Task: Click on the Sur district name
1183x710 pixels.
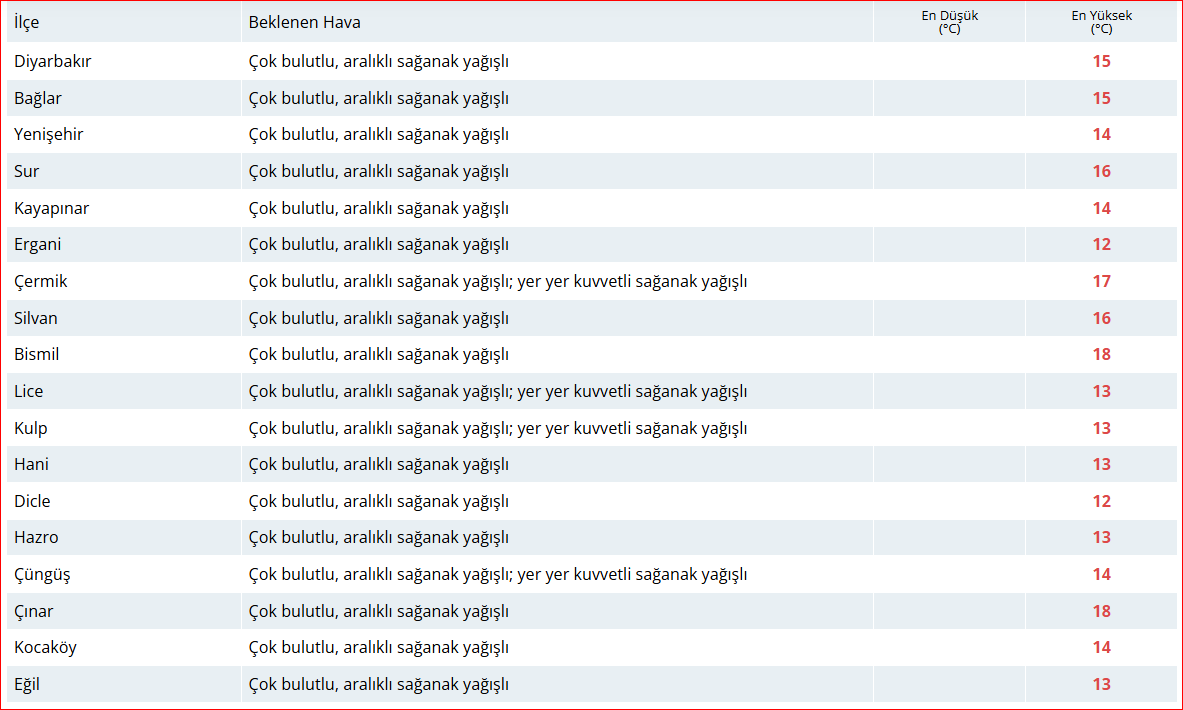Action: (x=27, y=171)
